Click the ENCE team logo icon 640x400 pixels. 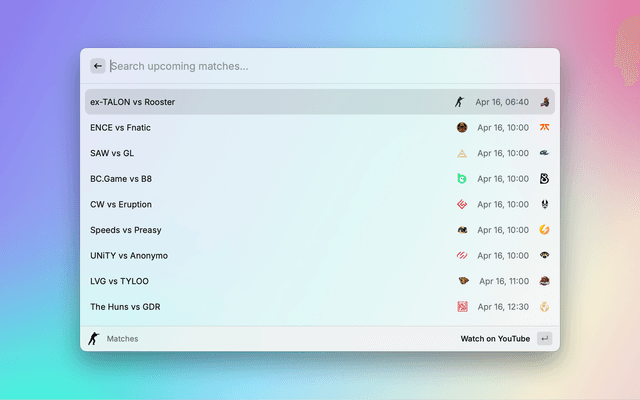pos(462,128)
